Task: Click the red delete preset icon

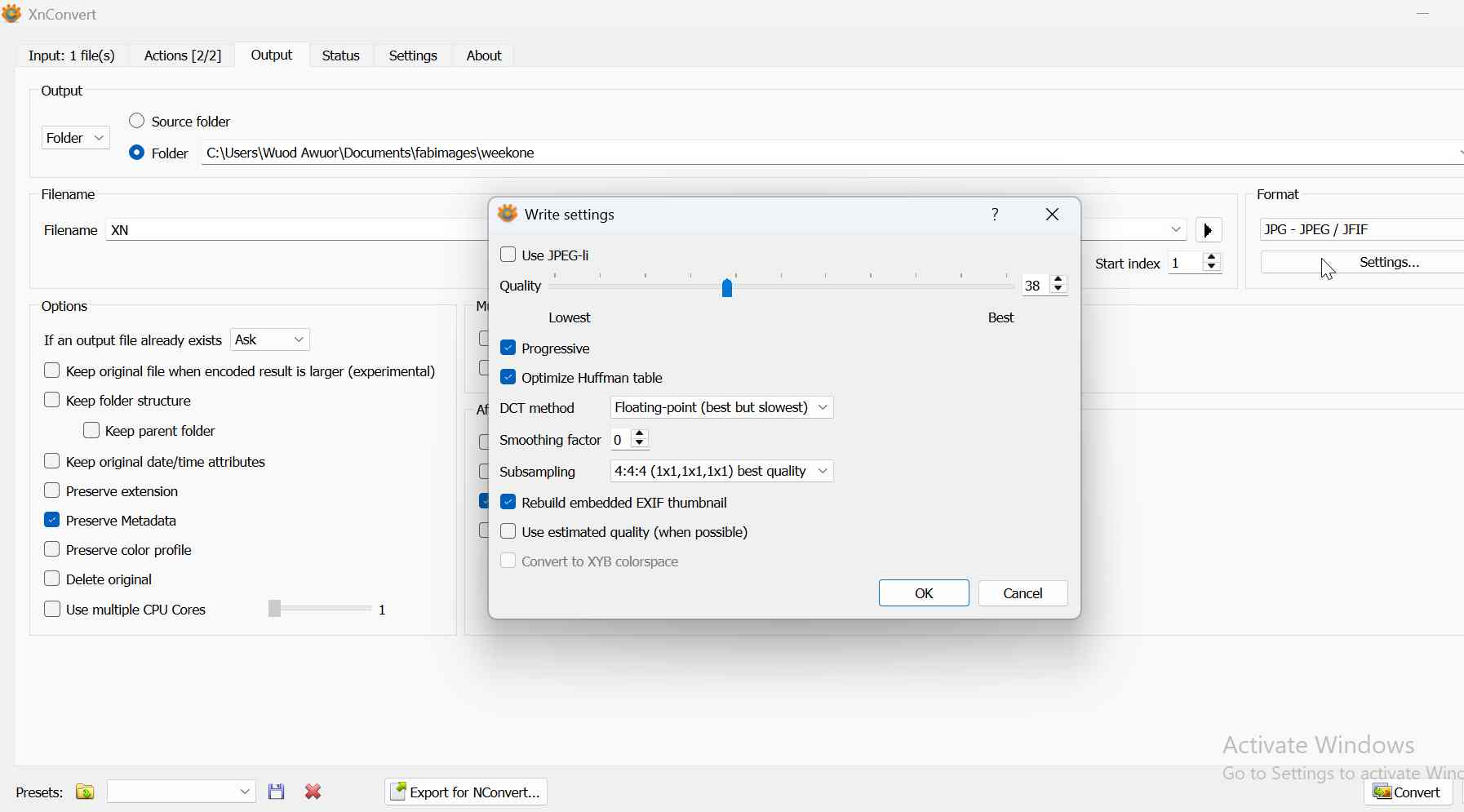Action: point(313,792)
